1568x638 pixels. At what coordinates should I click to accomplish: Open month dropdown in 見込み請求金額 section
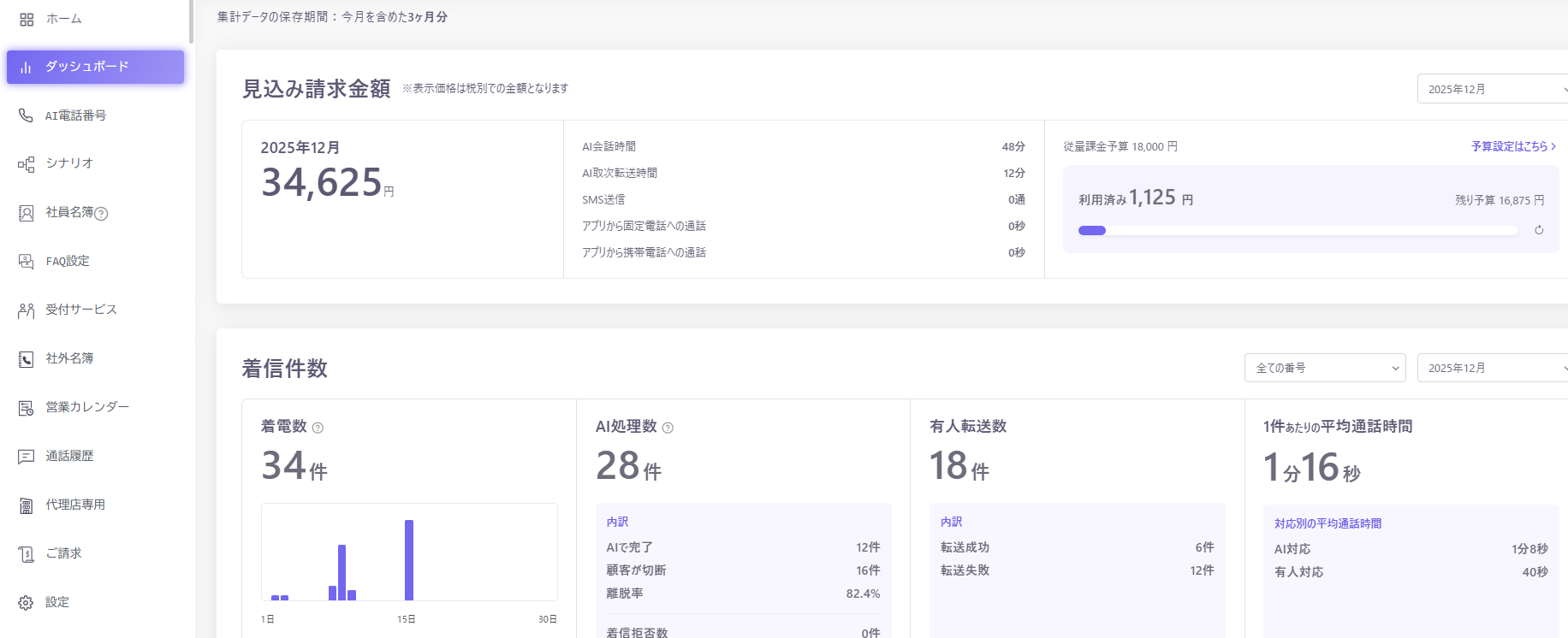[x=1493, y=89]
